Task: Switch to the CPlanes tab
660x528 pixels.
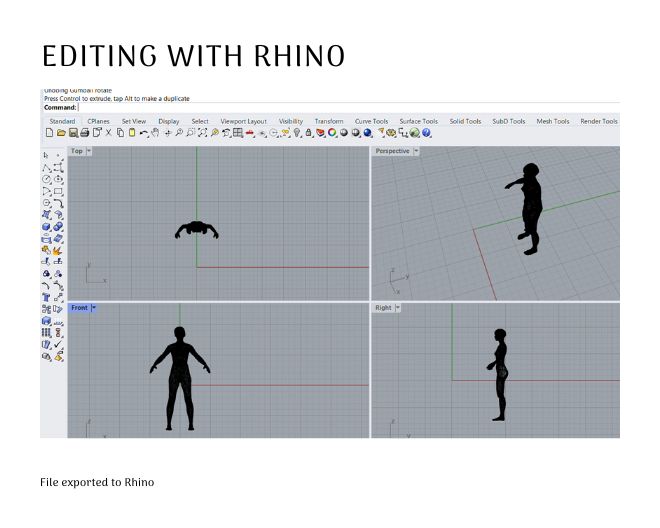Action: coord(98,121)
